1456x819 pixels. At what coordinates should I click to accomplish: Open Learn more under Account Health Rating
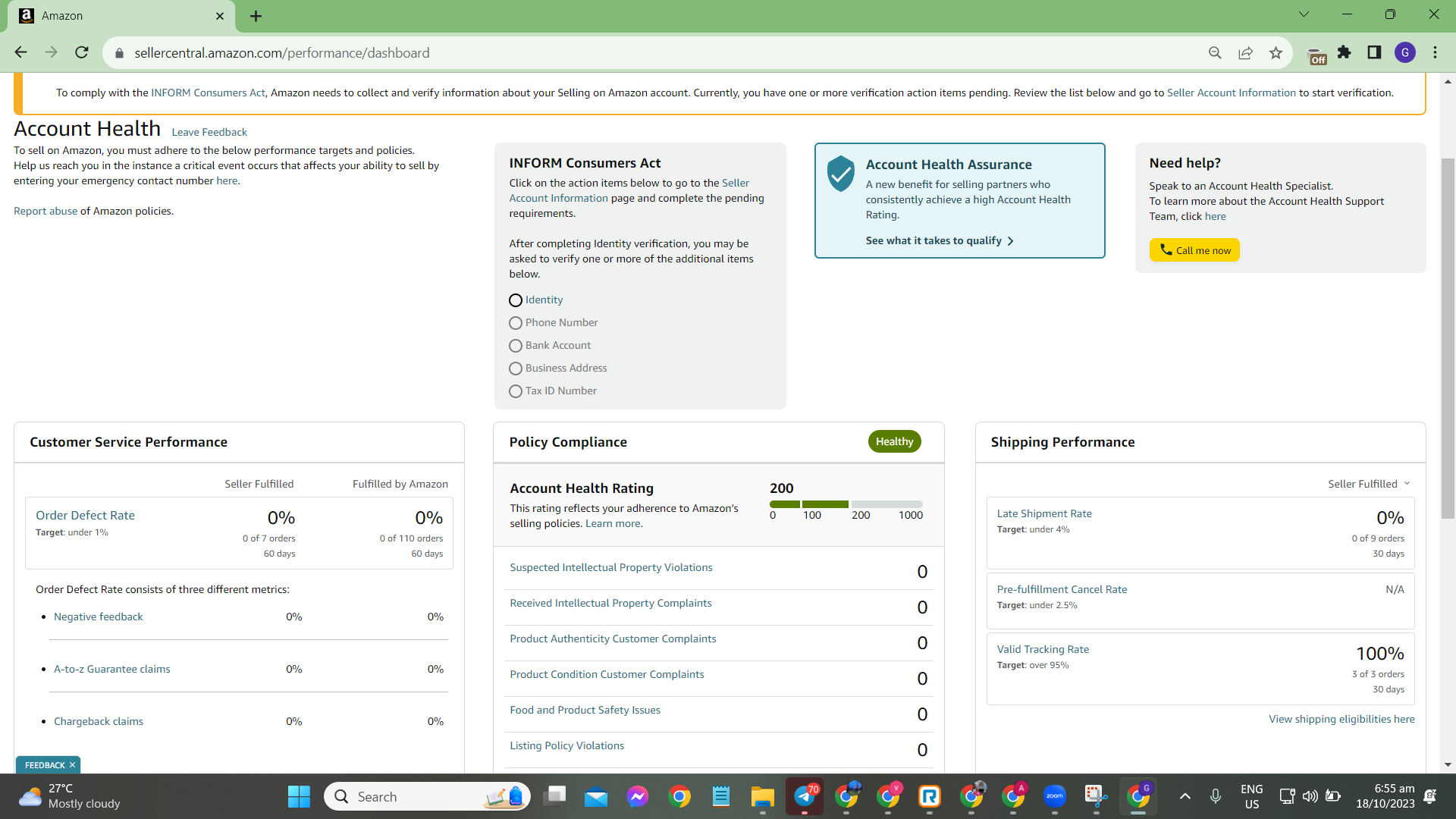click(613, 523)
